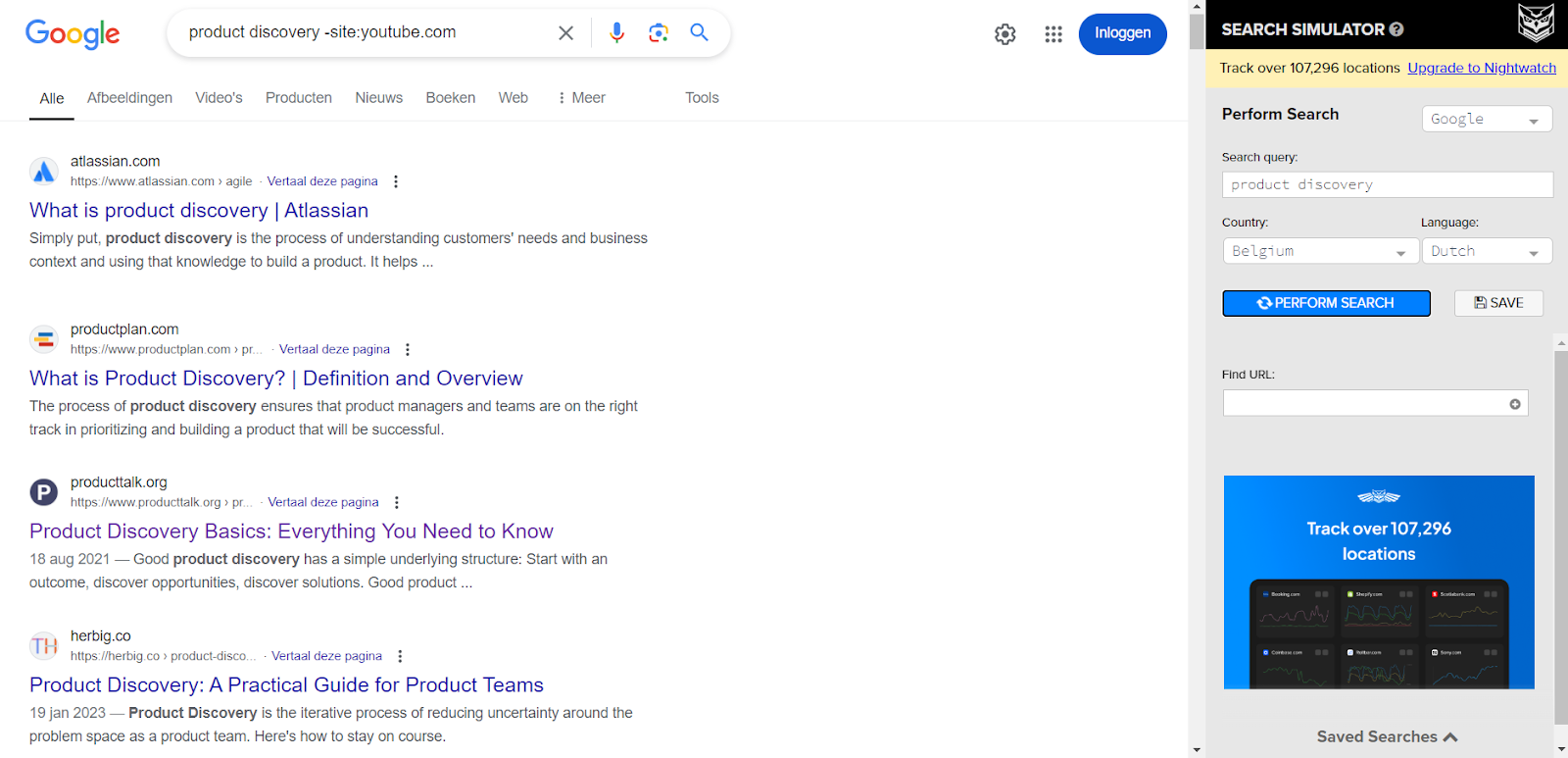Screen dimensions: 1568x758
Task: Click the SAVE button
Action: 1498,303
